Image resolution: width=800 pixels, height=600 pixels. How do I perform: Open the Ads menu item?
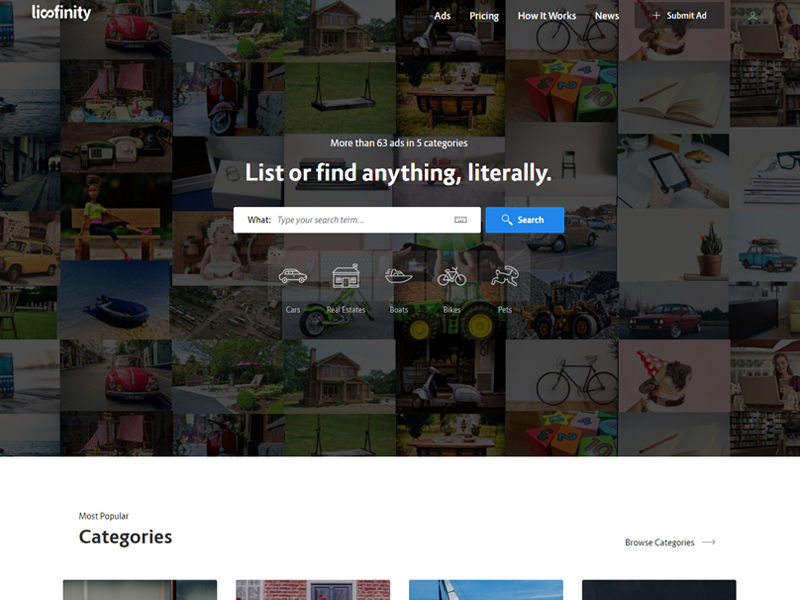pos(442,16)
